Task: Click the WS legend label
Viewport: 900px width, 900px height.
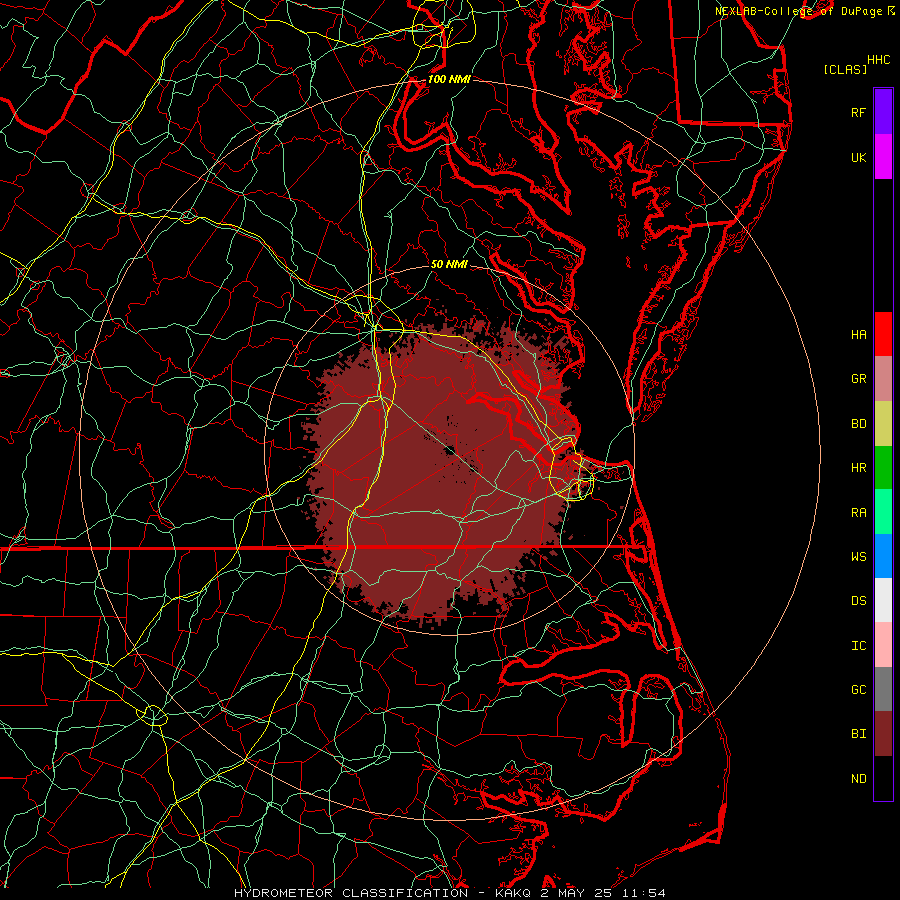Action: (x=859, y=556)
